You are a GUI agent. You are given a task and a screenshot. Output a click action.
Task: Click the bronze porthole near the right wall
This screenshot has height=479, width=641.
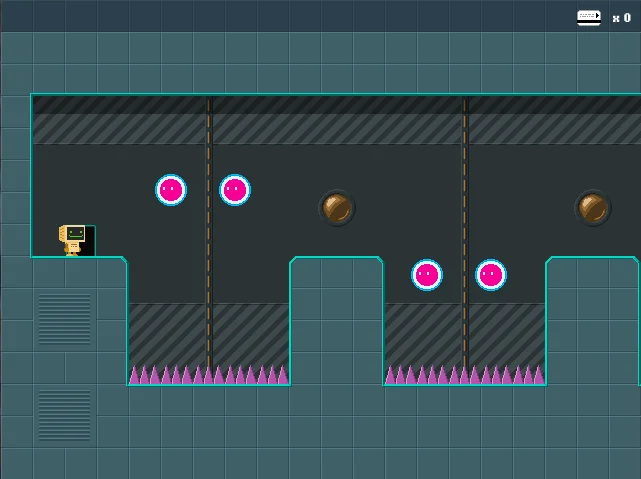(593, 208)
